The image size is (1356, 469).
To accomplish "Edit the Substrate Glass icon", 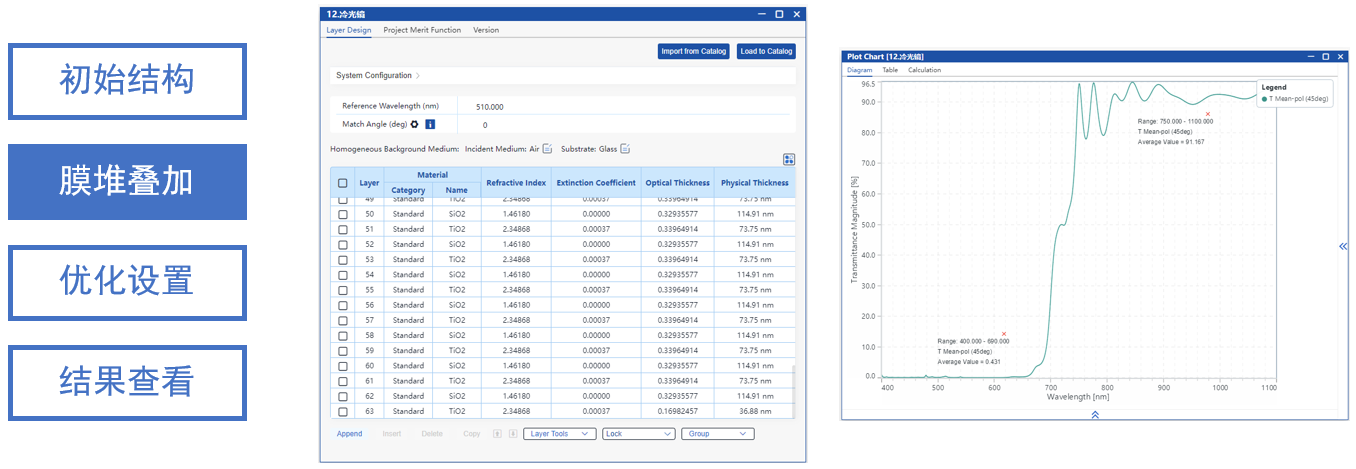I will (625, 149).
